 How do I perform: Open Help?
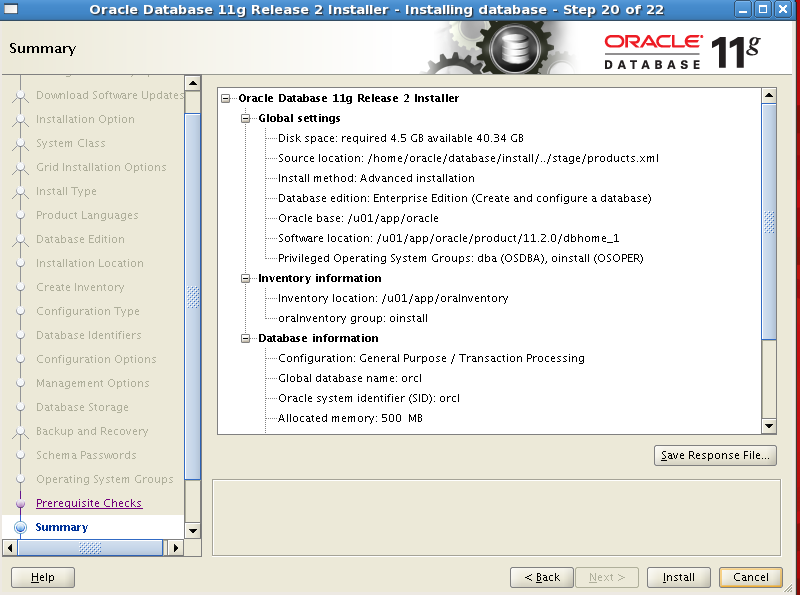(x=43, y=577)
